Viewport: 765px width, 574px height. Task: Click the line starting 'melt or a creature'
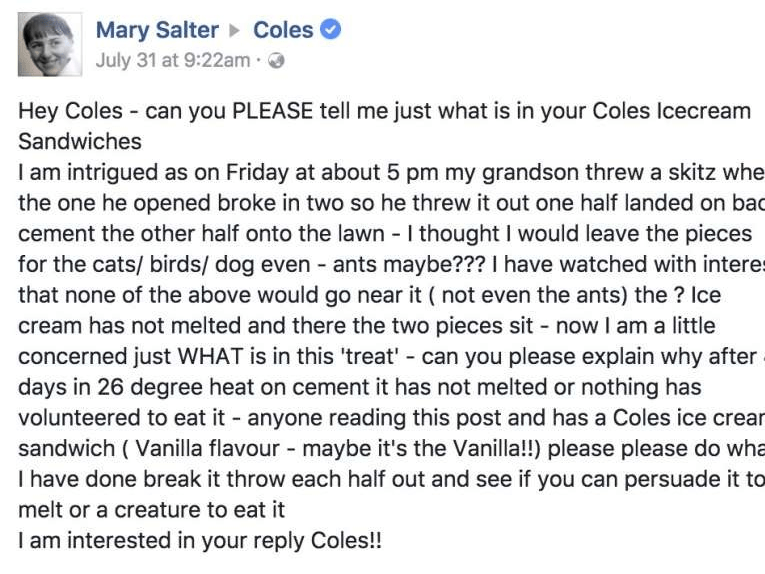coord(152,510)
